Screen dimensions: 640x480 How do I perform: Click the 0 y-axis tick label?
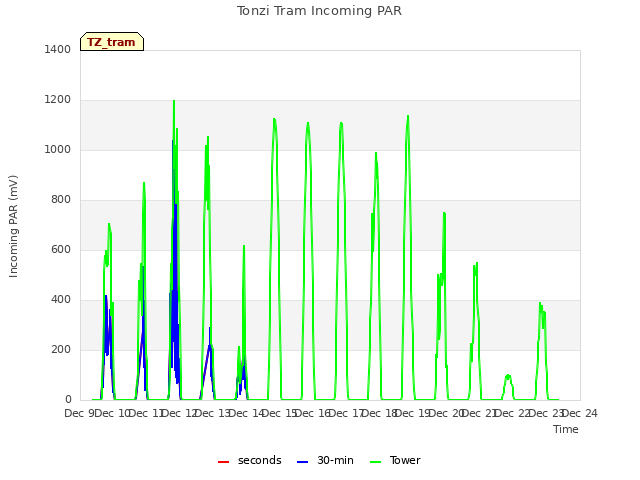68,400
